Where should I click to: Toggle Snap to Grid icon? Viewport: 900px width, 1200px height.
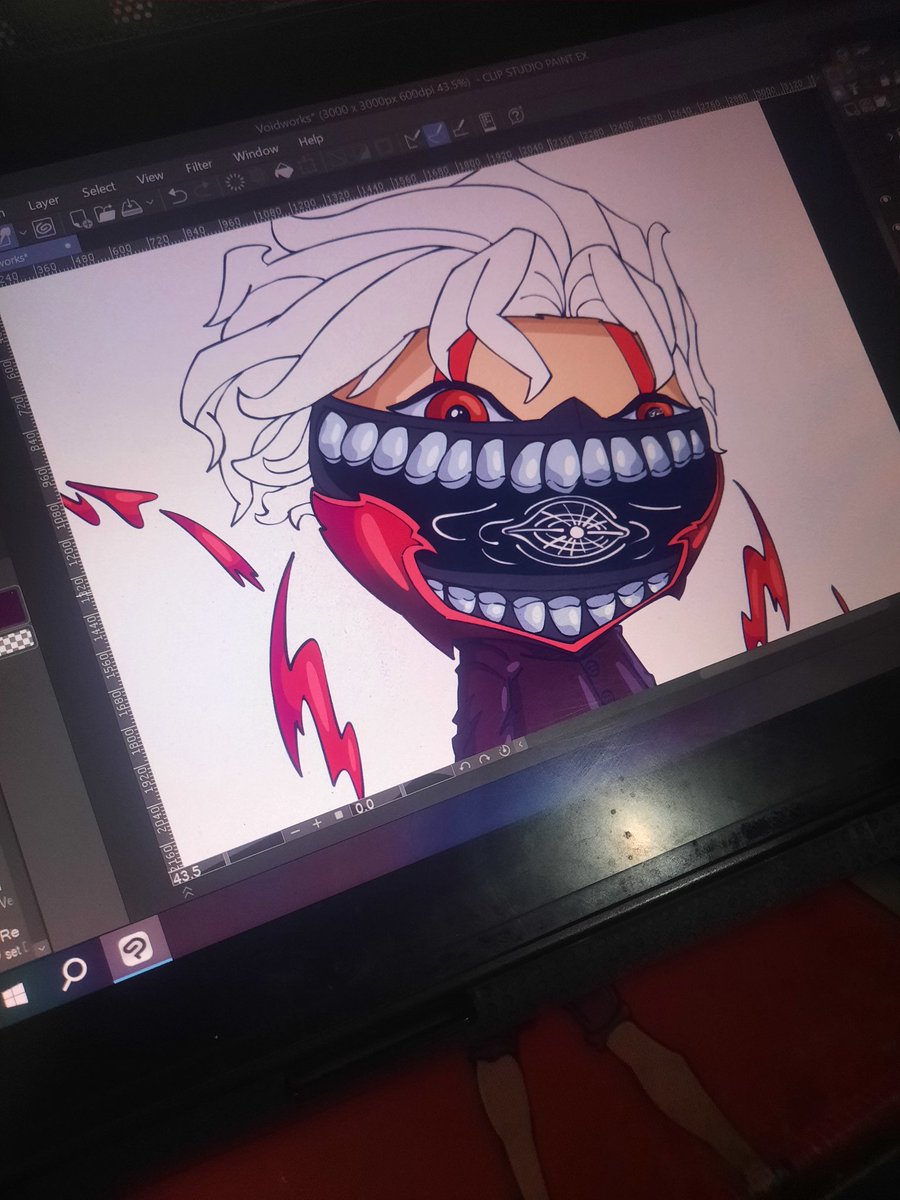pos(462,127)
